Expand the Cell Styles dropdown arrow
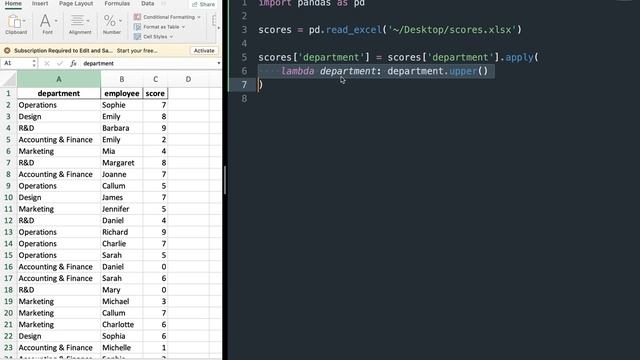640x360 pixels. [x=171, y=37]
